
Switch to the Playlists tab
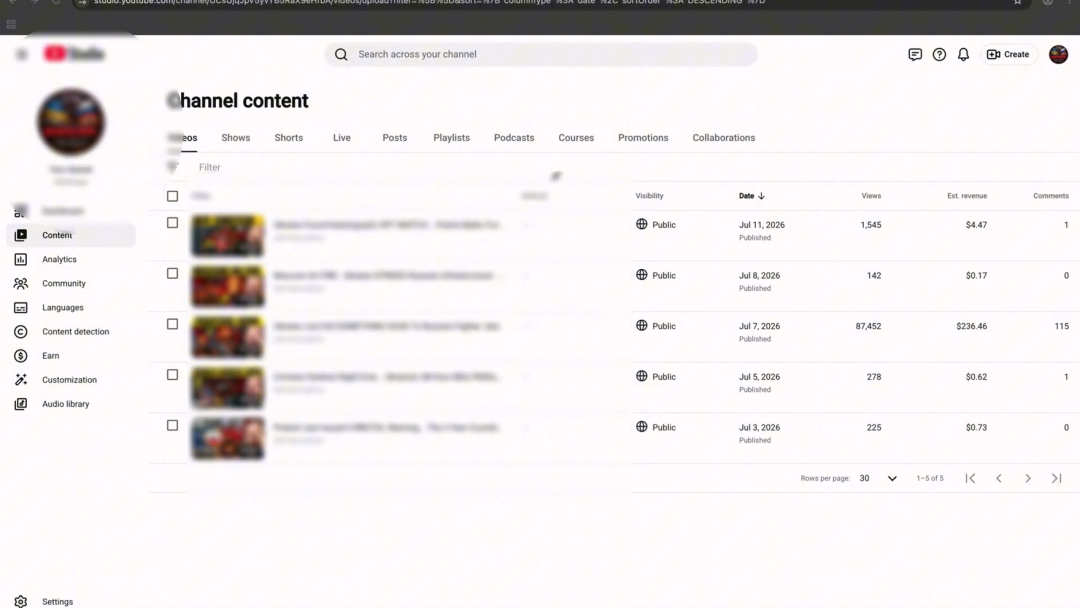point(451,138)
